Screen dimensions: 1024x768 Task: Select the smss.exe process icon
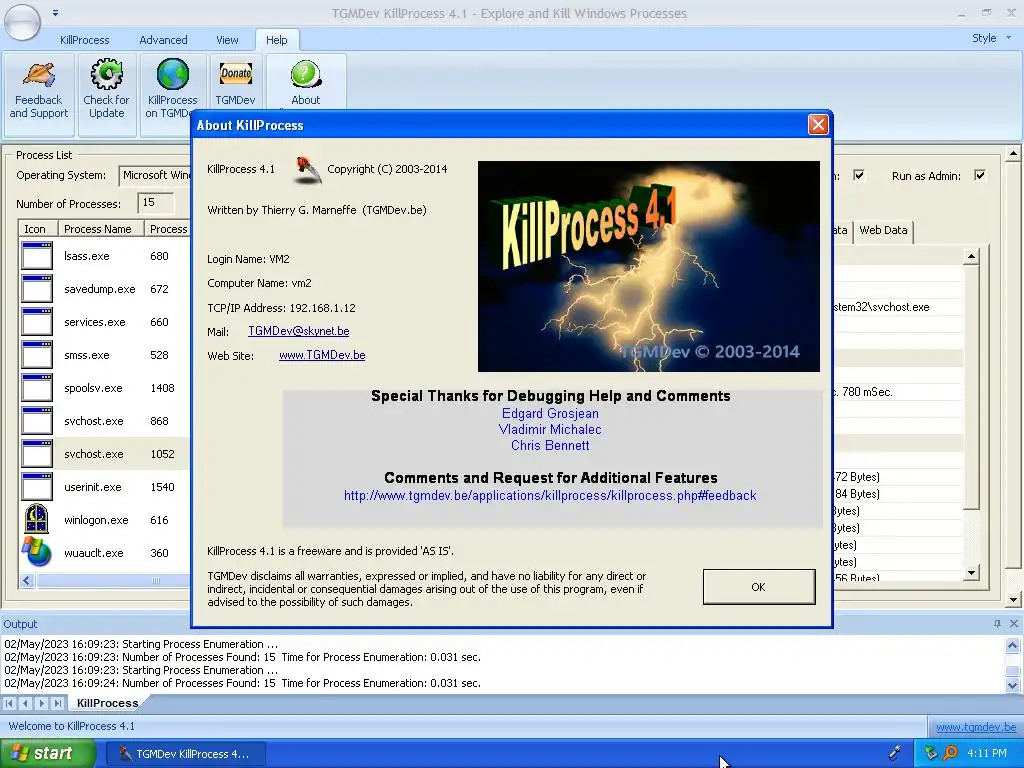(37, 355)
